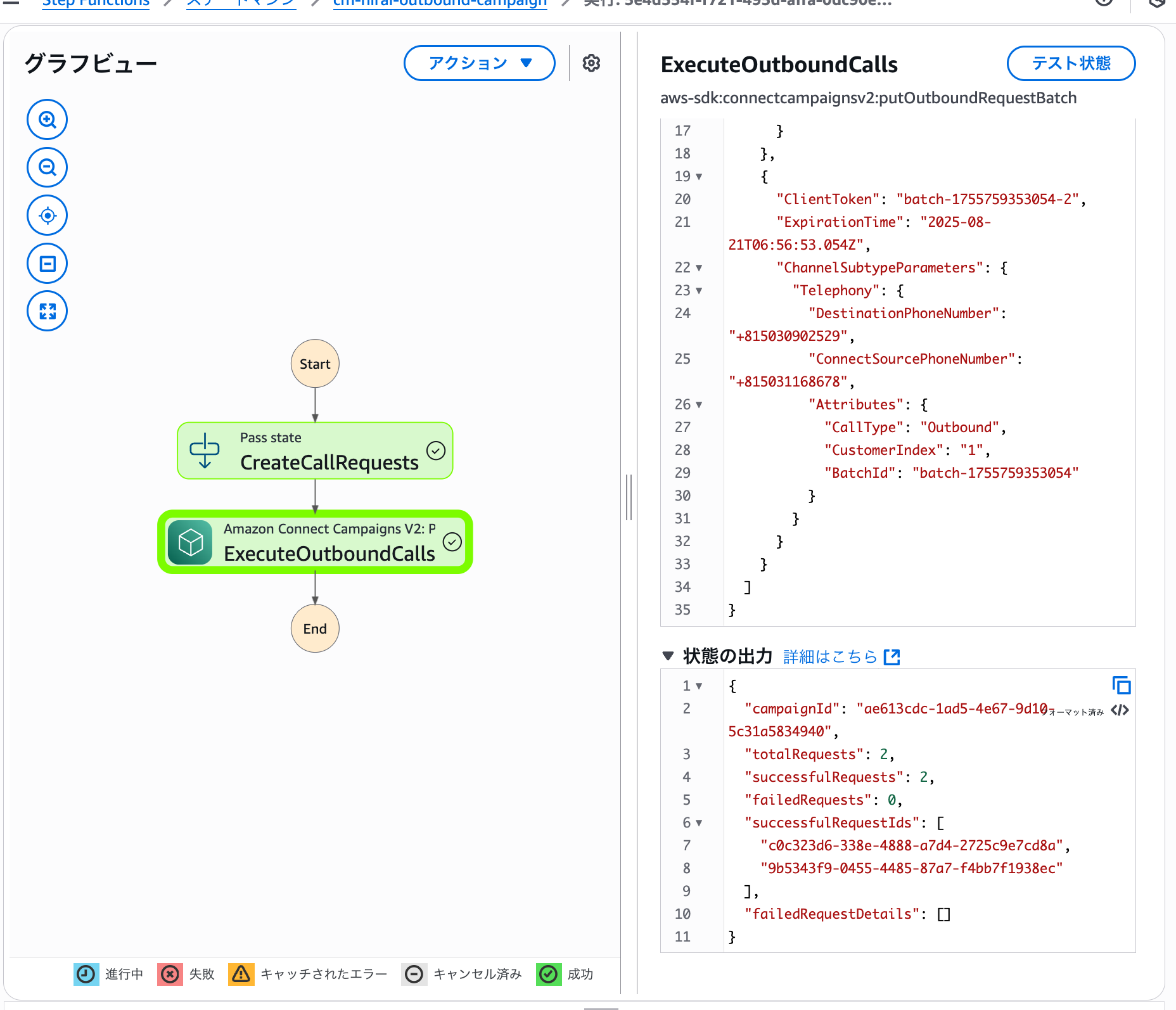This screenshot has height=1010, width=1176.
Task: Click the 失敗 legend icon
Action: click(x=170, y=974)
